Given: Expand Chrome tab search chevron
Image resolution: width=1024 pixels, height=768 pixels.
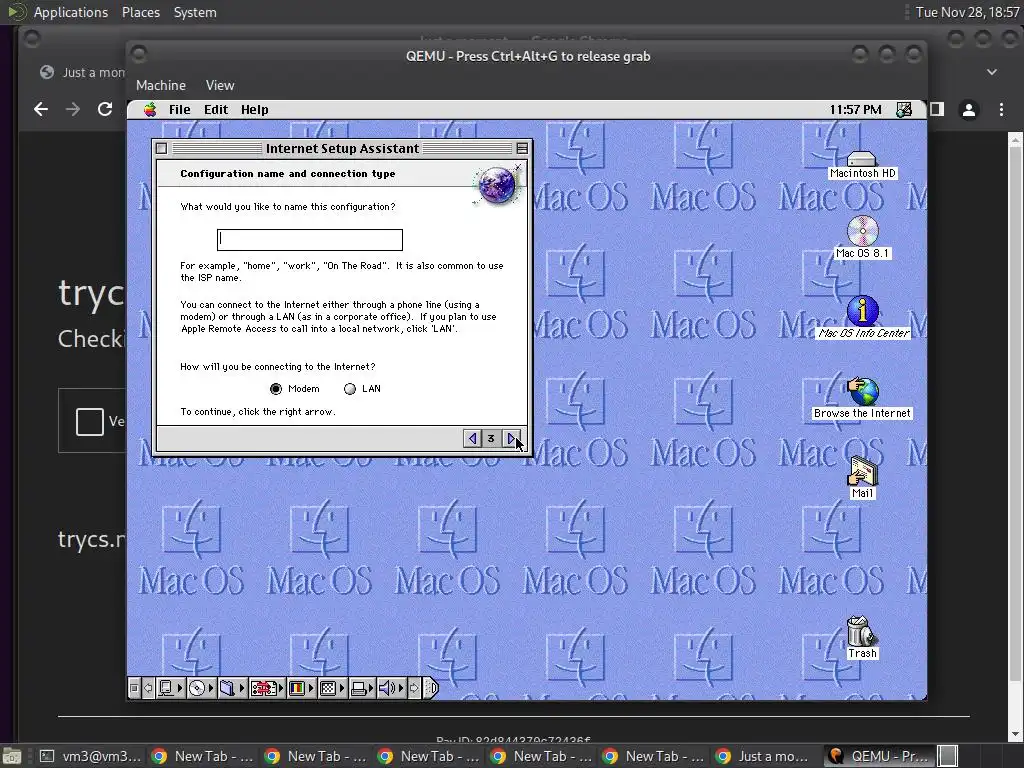Looking at the screenshot, I should 992,72.
